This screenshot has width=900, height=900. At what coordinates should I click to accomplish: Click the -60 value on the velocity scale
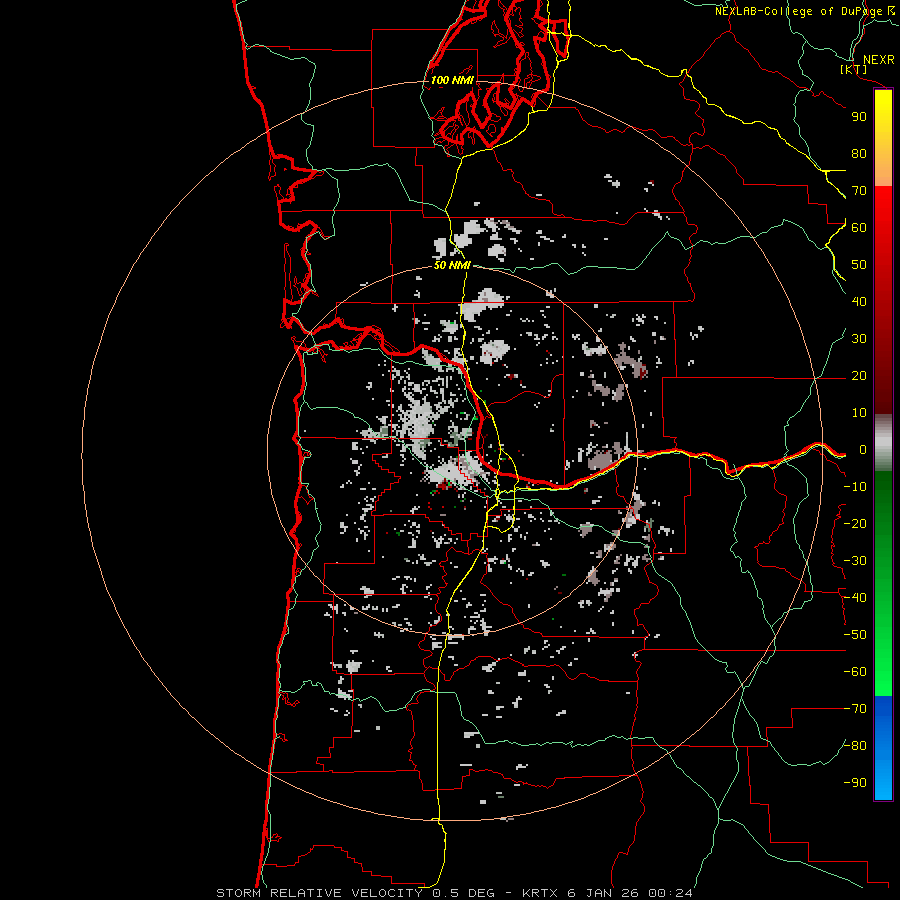click(855, 672)
